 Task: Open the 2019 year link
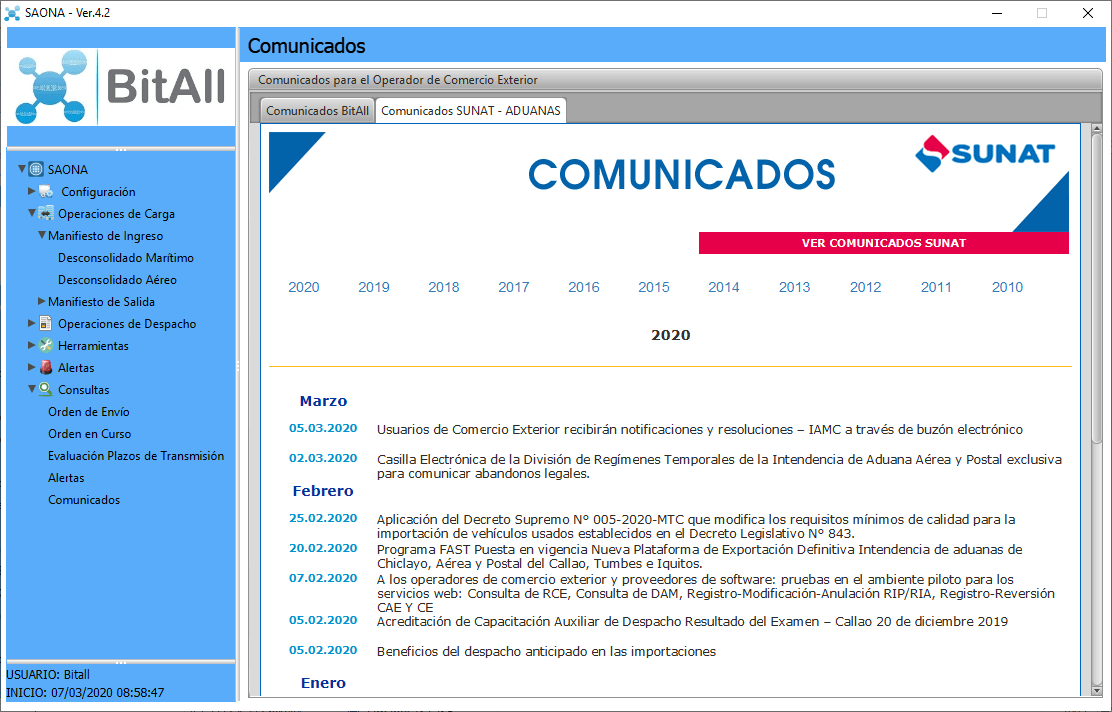[x=374, y=287]
